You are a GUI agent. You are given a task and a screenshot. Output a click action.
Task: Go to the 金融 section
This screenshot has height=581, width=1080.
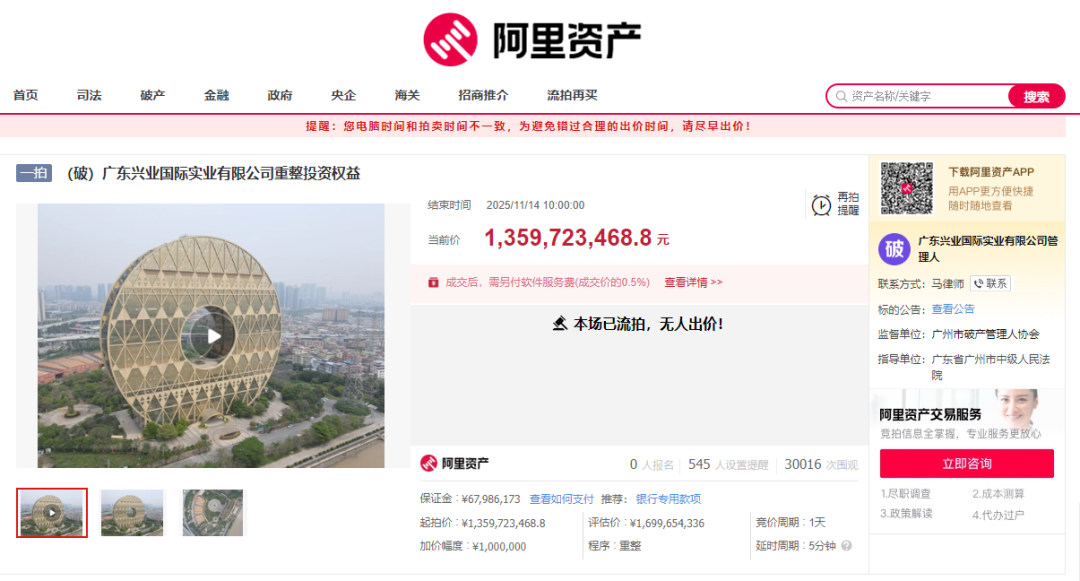pos(216,95)
